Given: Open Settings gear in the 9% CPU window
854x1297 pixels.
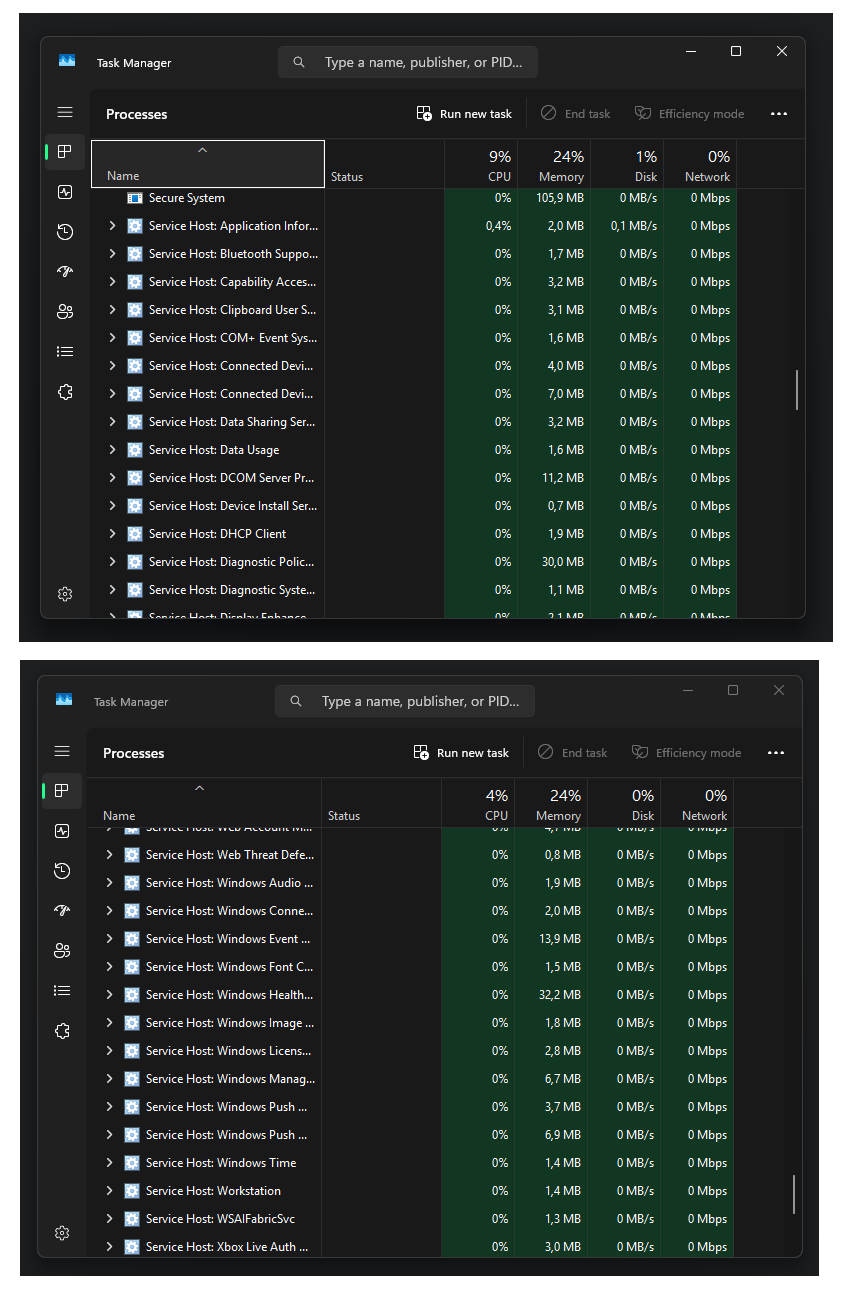Looking at the screenshot, I should tap(65, 594).
